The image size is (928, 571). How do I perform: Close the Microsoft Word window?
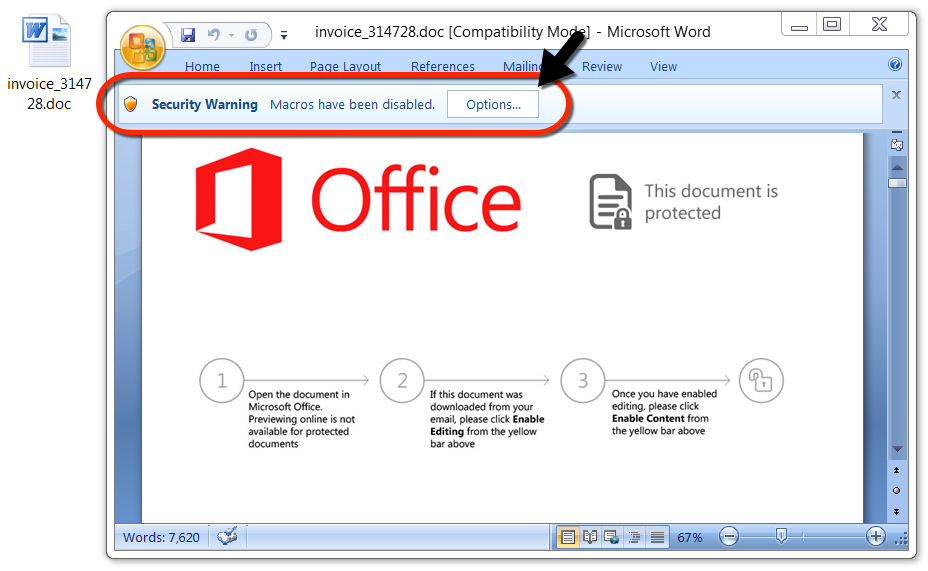[879, 24]
